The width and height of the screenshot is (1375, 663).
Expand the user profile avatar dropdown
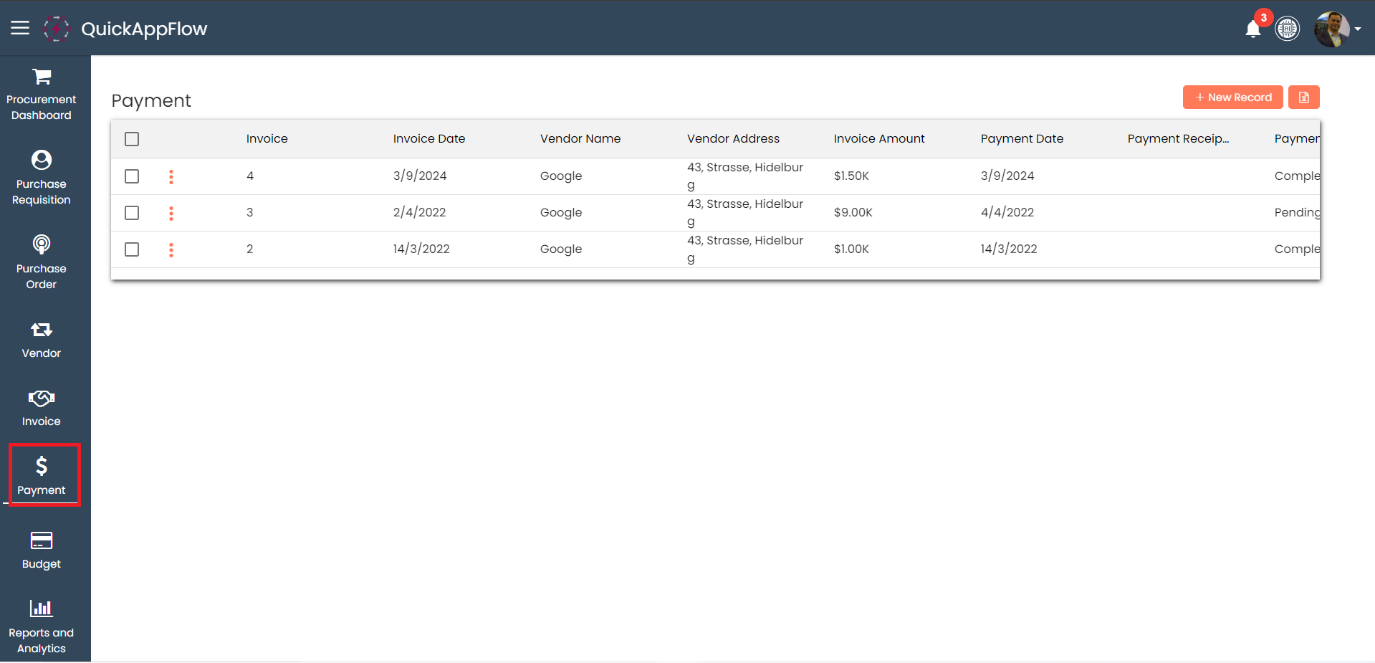click(x=1337, y=29)
